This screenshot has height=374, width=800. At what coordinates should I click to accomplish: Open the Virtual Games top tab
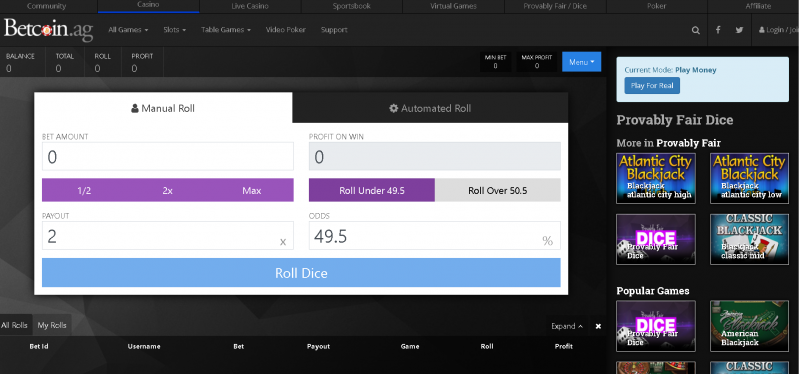click(453, 6)
